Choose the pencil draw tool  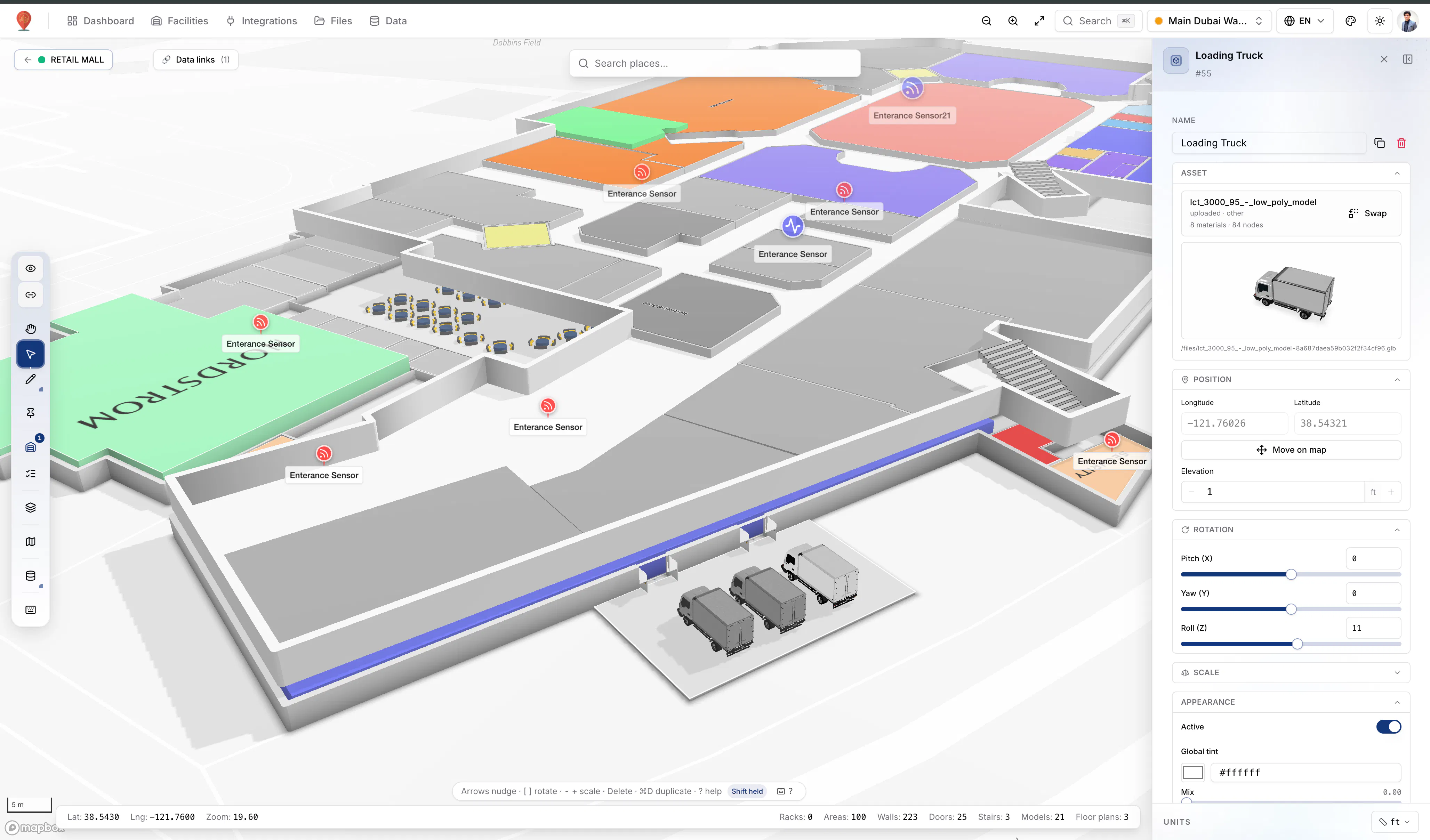[31, 379]
